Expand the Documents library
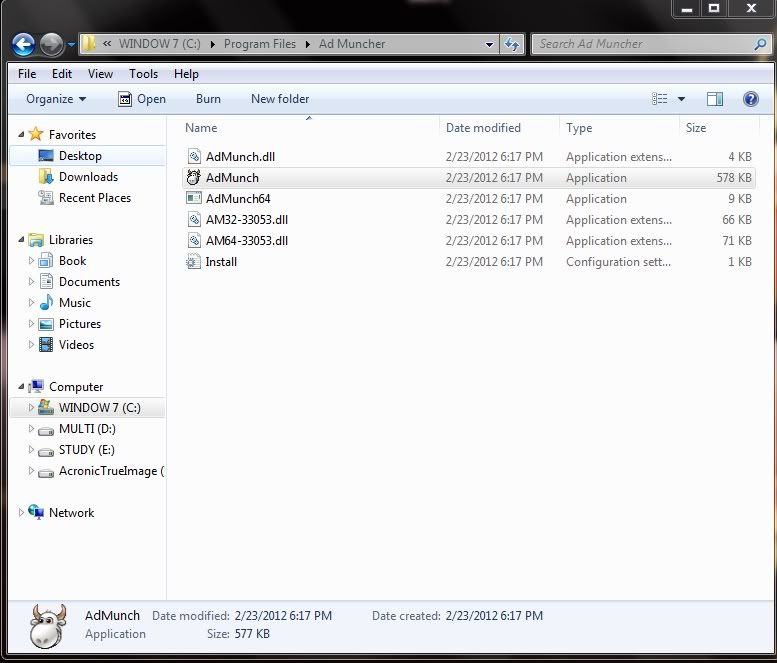777x663 pixels. coord(31,281)
